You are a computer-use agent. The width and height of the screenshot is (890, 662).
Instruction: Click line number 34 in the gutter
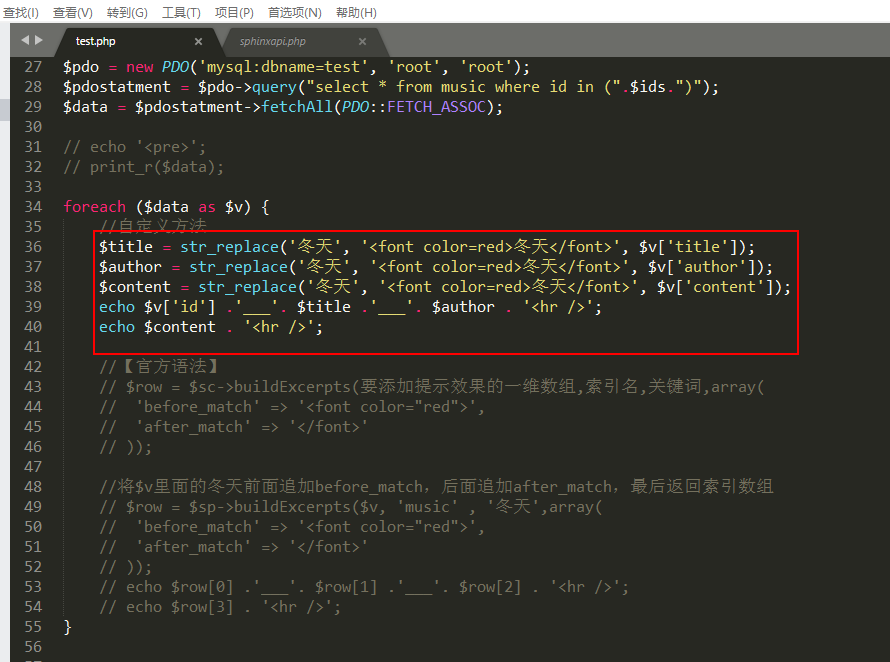[33, 207]
